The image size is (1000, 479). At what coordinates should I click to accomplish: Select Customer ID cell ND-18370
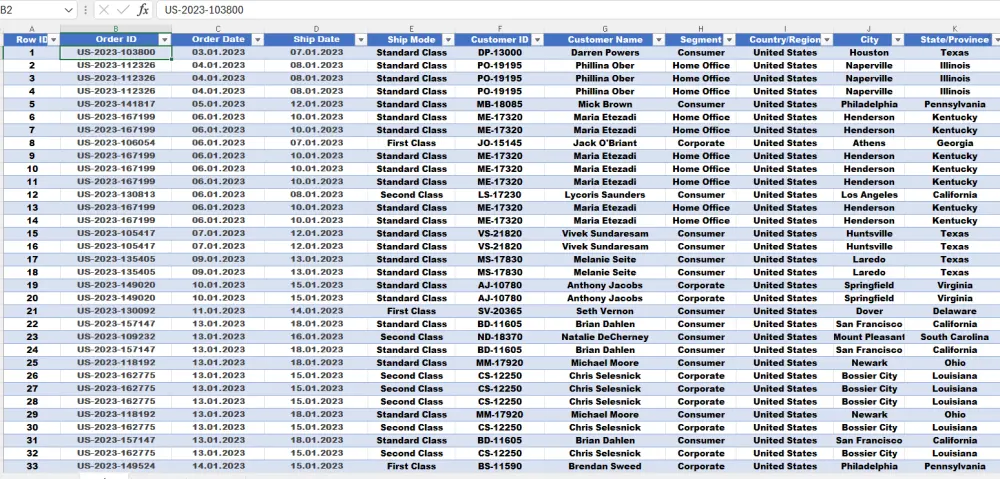pos(499,337)
